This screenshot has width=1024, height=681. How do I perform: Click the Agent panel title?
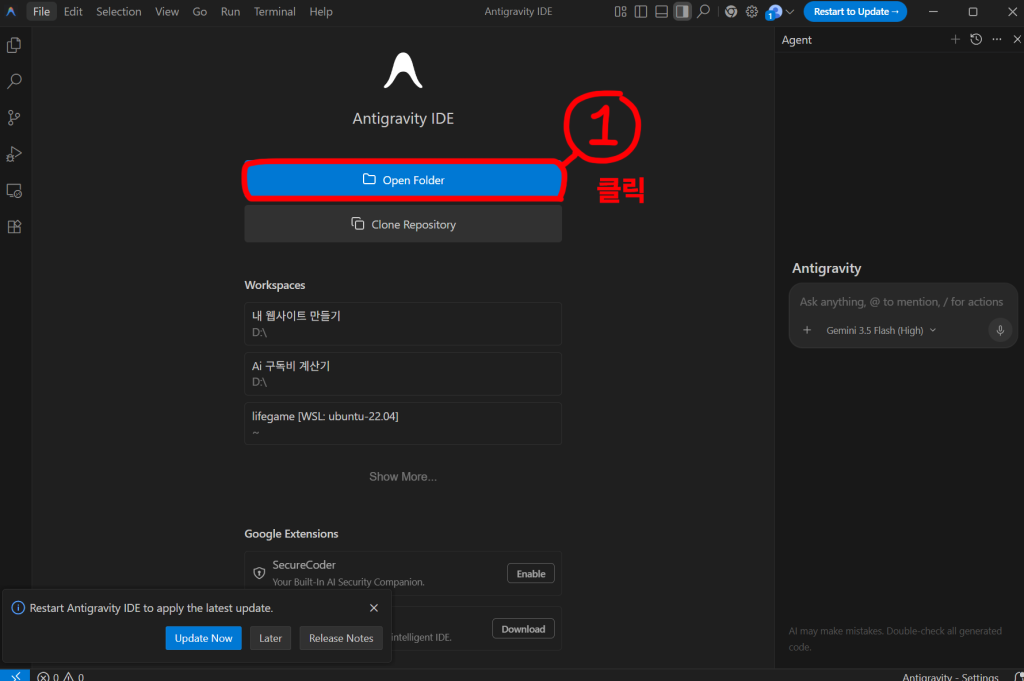(x=796, y=40)
